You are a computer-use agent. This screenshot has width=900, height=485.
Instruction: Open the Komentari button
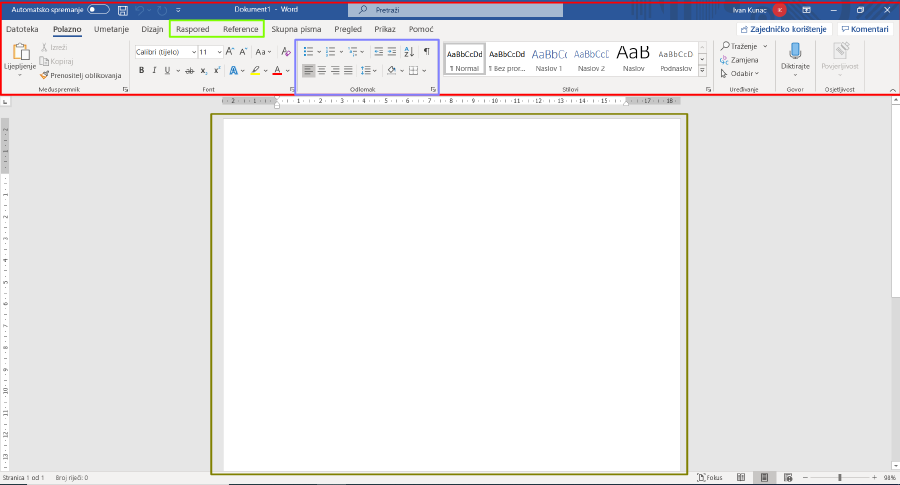click(x=864, y=29)
